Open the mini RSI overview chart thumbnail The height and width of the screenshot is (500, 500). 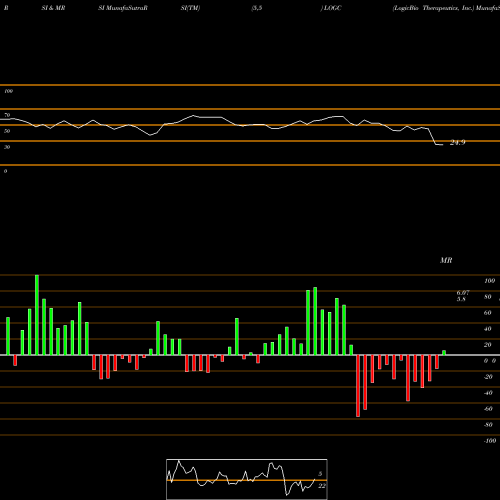pyautogui.click(x=247, y=479)
